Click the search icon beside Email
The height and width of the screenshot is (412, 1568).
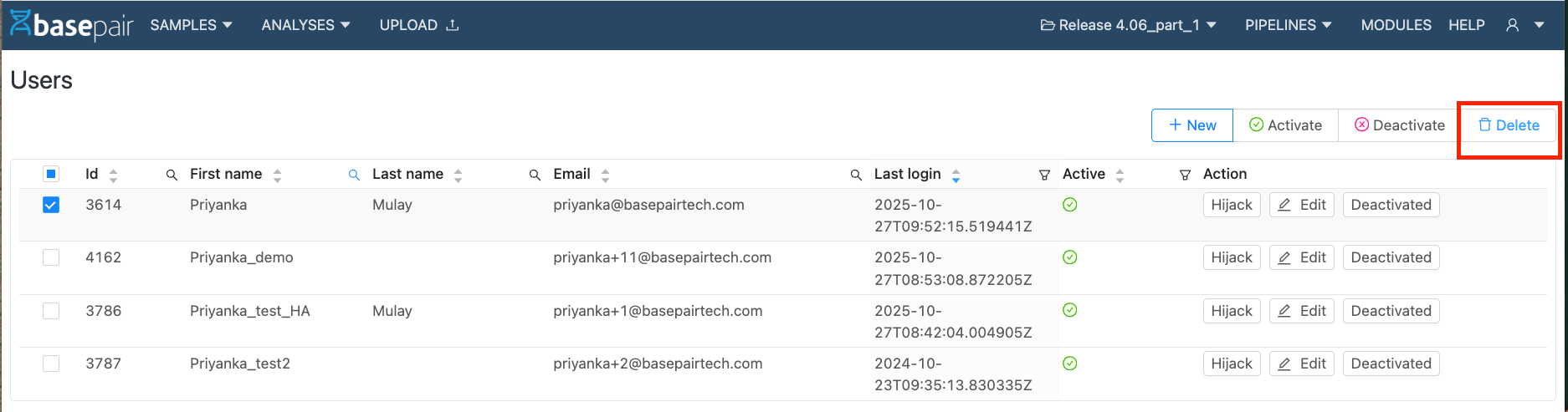[535, 175]
